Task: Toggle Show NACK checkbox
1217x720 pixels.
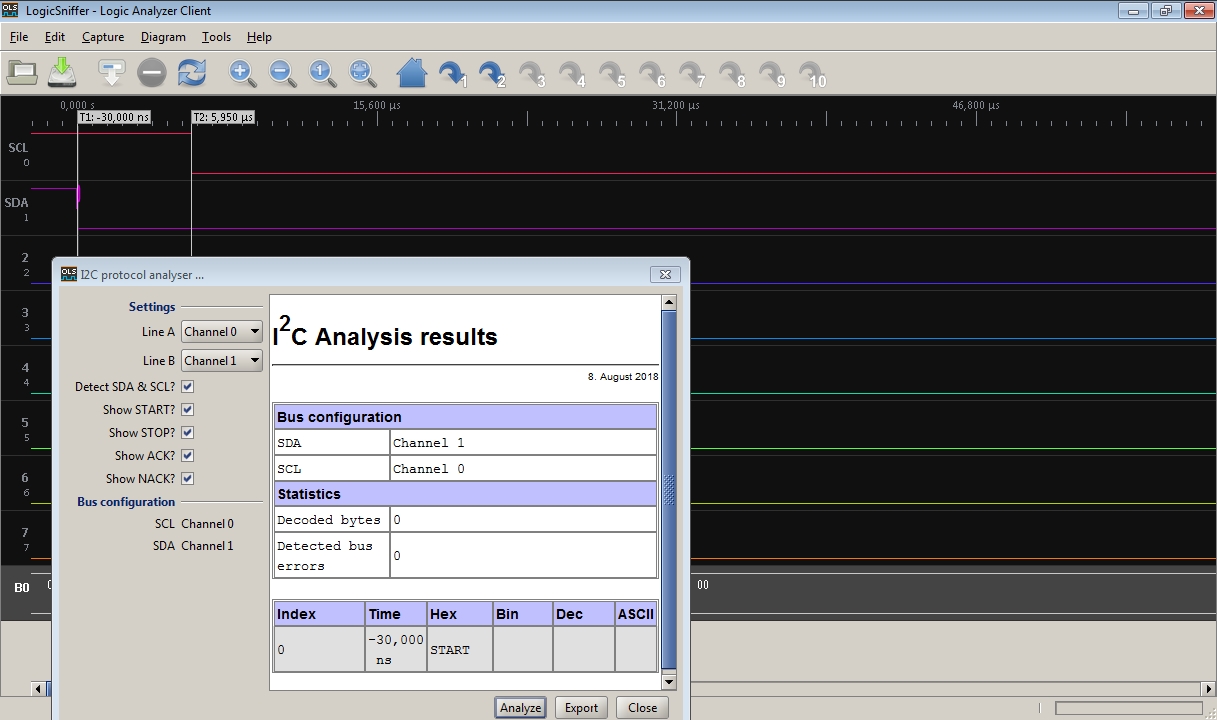Action: [x=188, y=478]
